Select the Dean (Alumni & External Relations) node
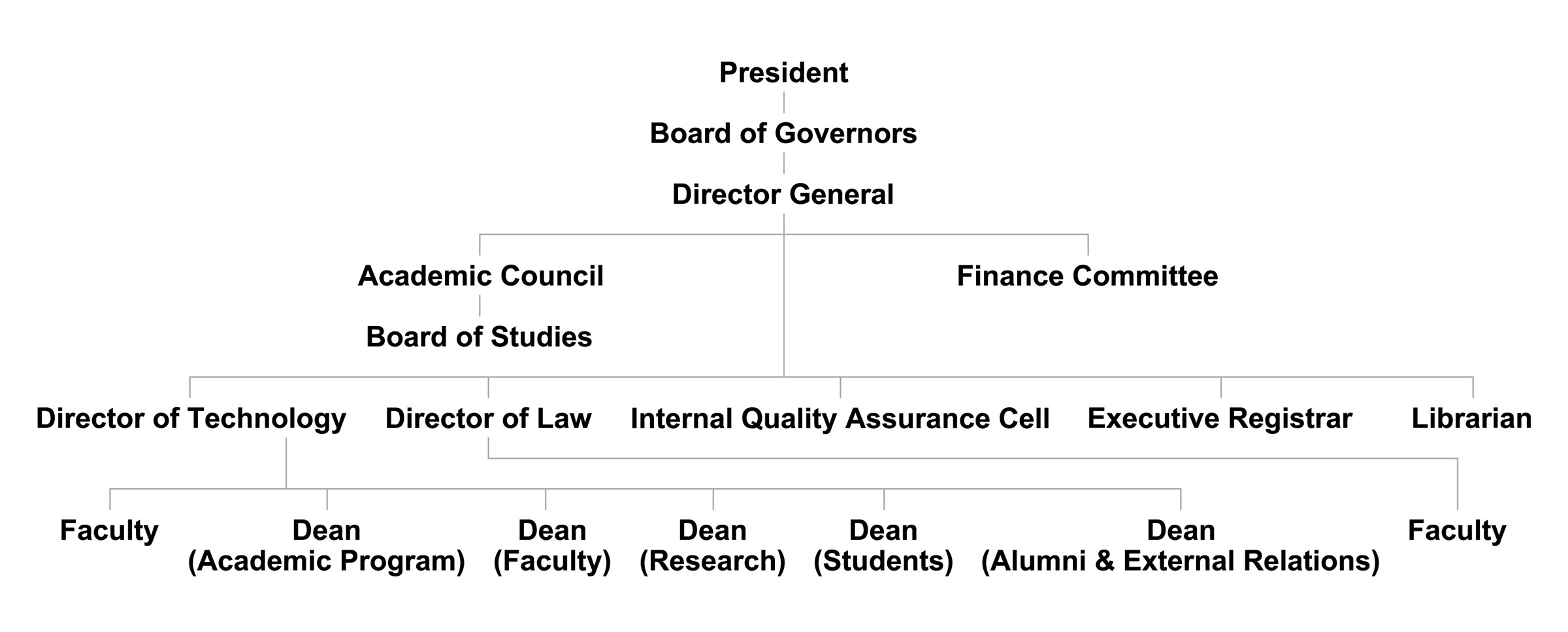 point(1180,546)
